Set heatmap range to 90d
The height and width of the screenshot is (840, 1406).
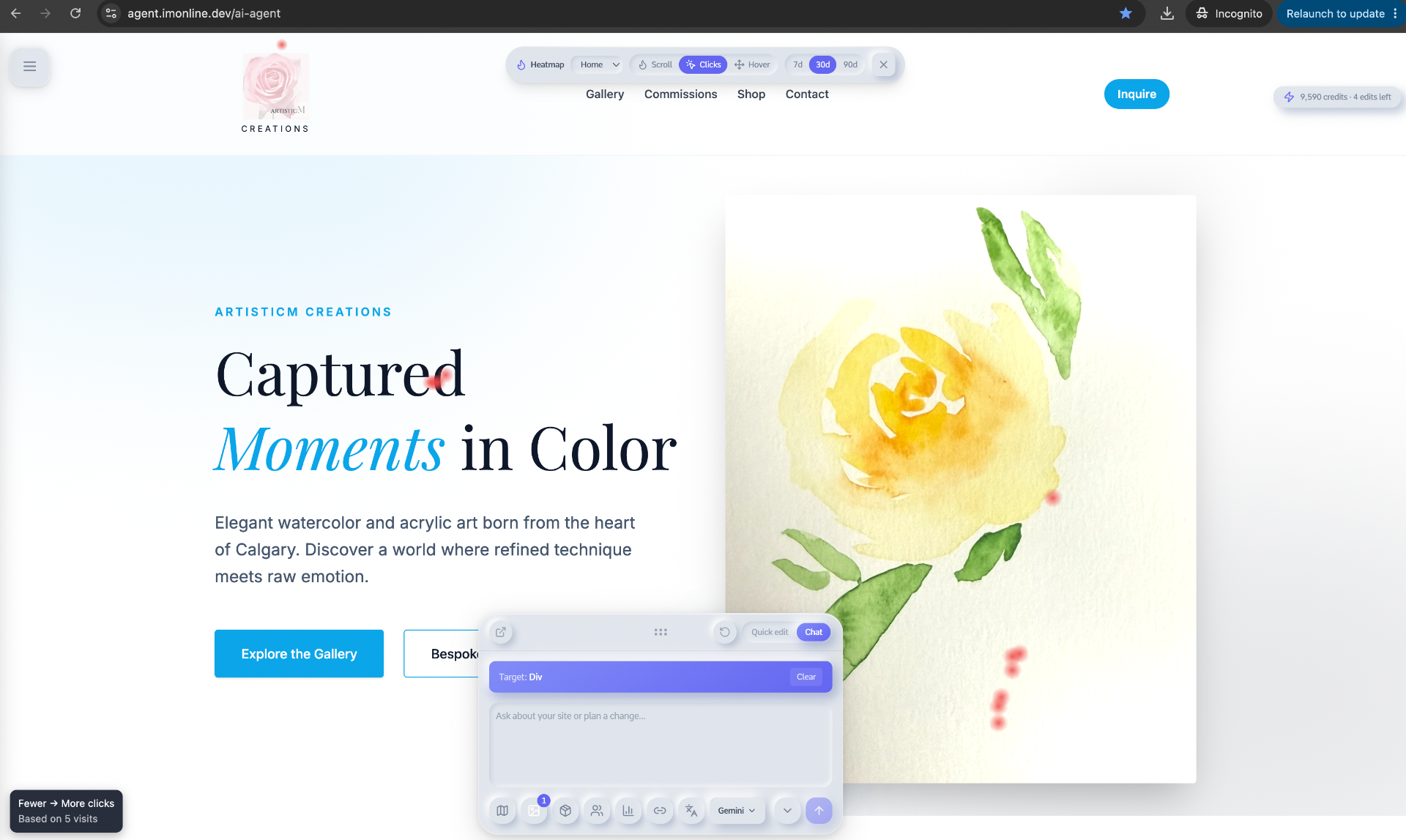[850, 64]
